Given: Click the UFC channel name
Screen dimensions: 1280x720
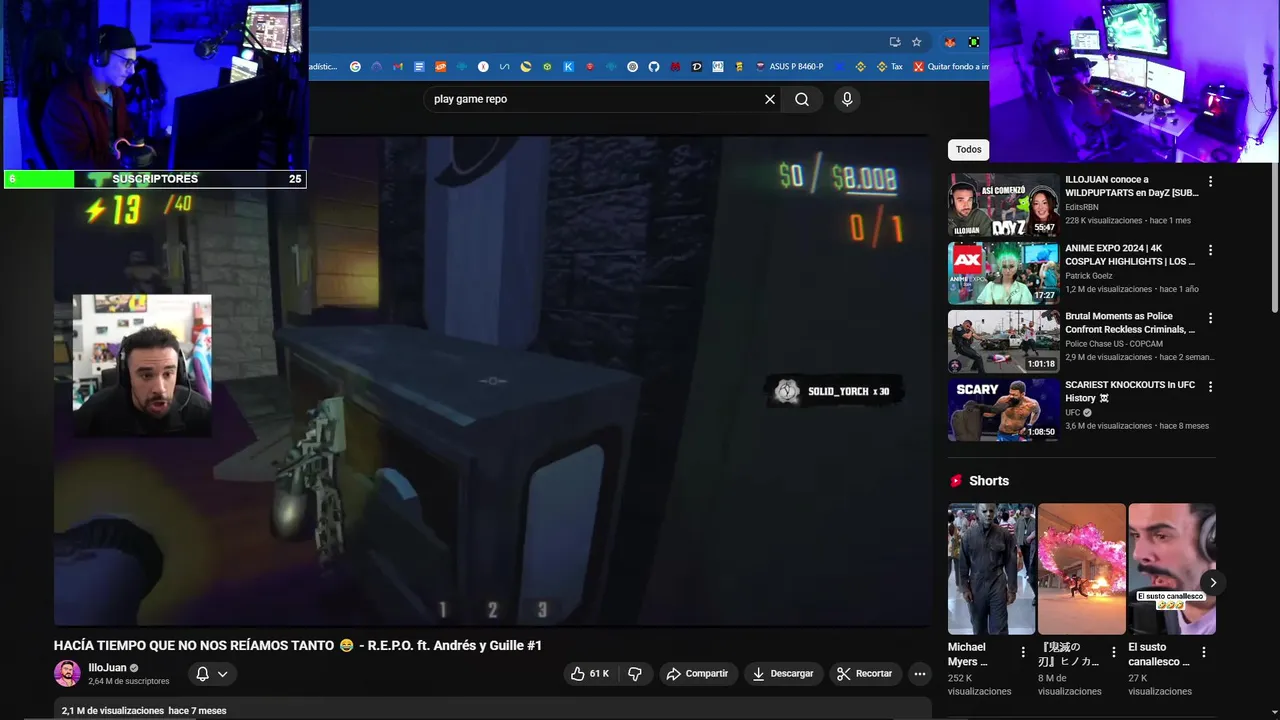Looking at the screenshot, I should 1072,412.
